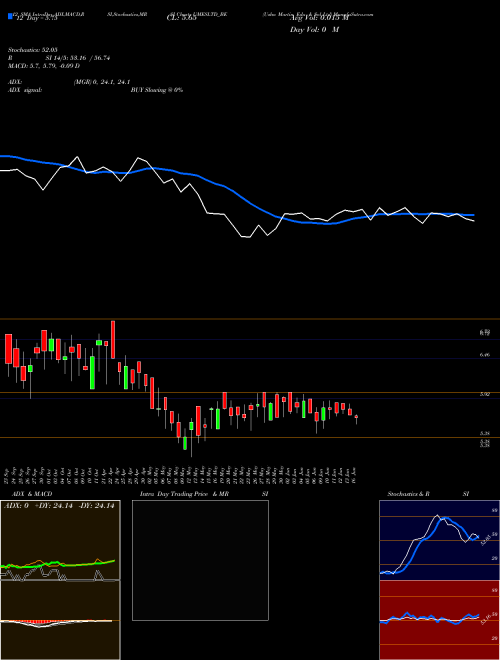Click the blue 12-day SMA legend square

[10, 16]
